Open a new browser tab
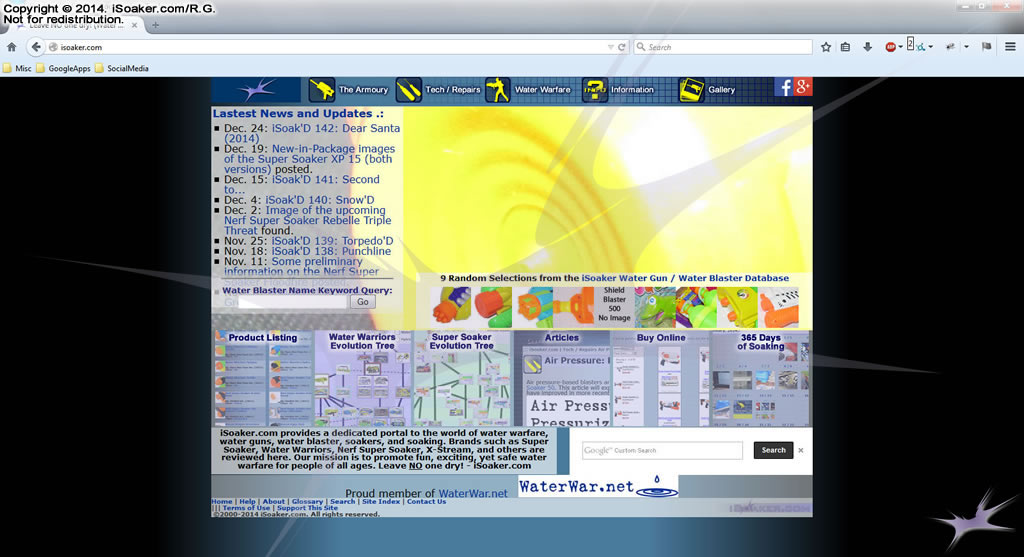Image resolution: width=1024 pixels, height=557 pixels. [155, 25]
